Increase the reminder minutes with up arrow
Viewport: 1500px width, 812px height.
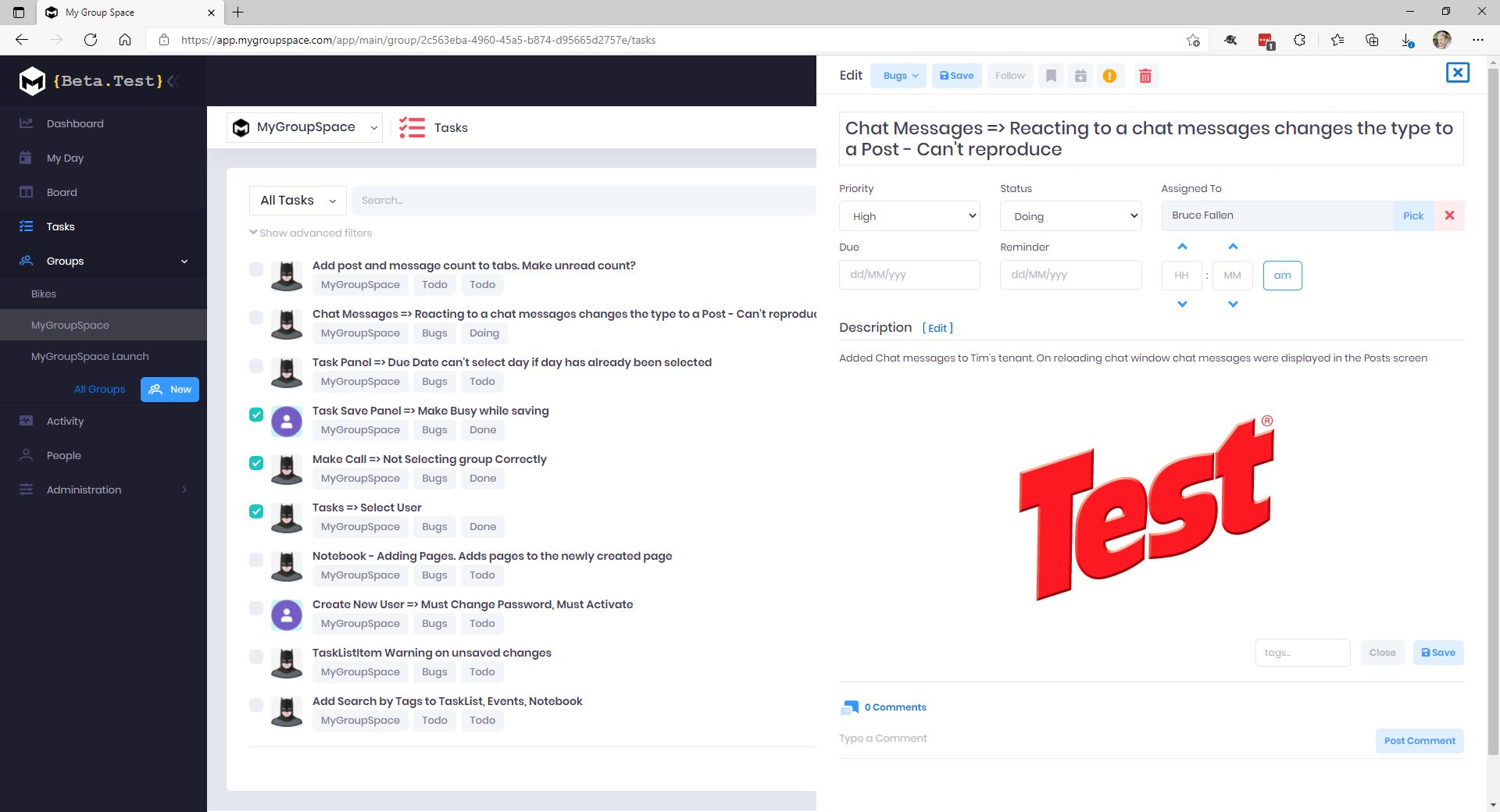(1233, 247)
